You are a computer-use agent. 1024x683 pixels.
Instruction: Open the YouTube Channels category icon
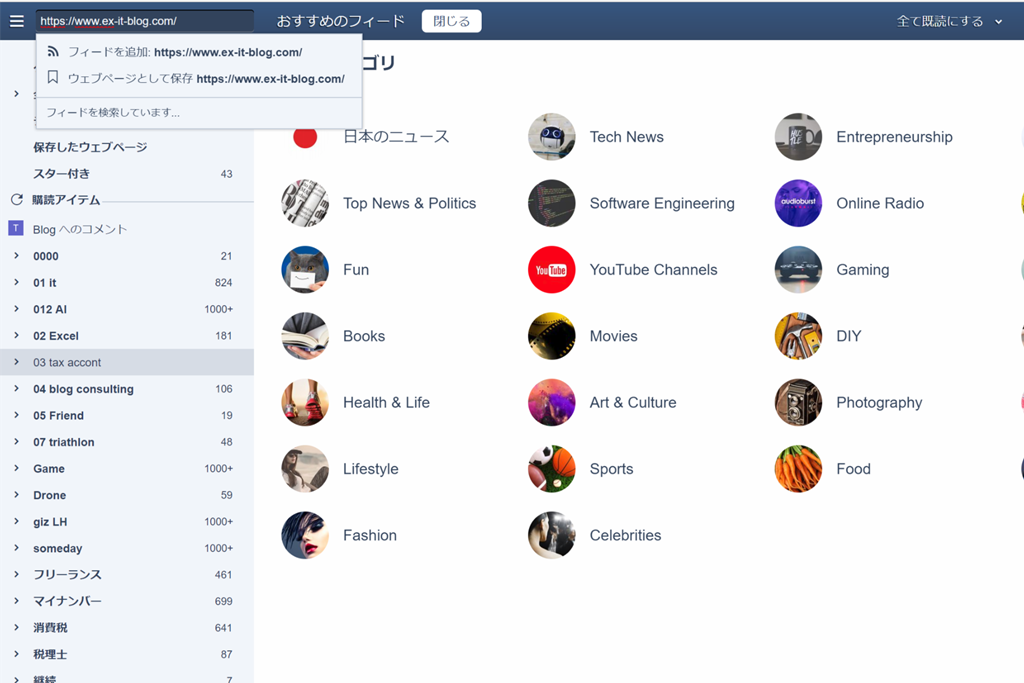point(551,270)
